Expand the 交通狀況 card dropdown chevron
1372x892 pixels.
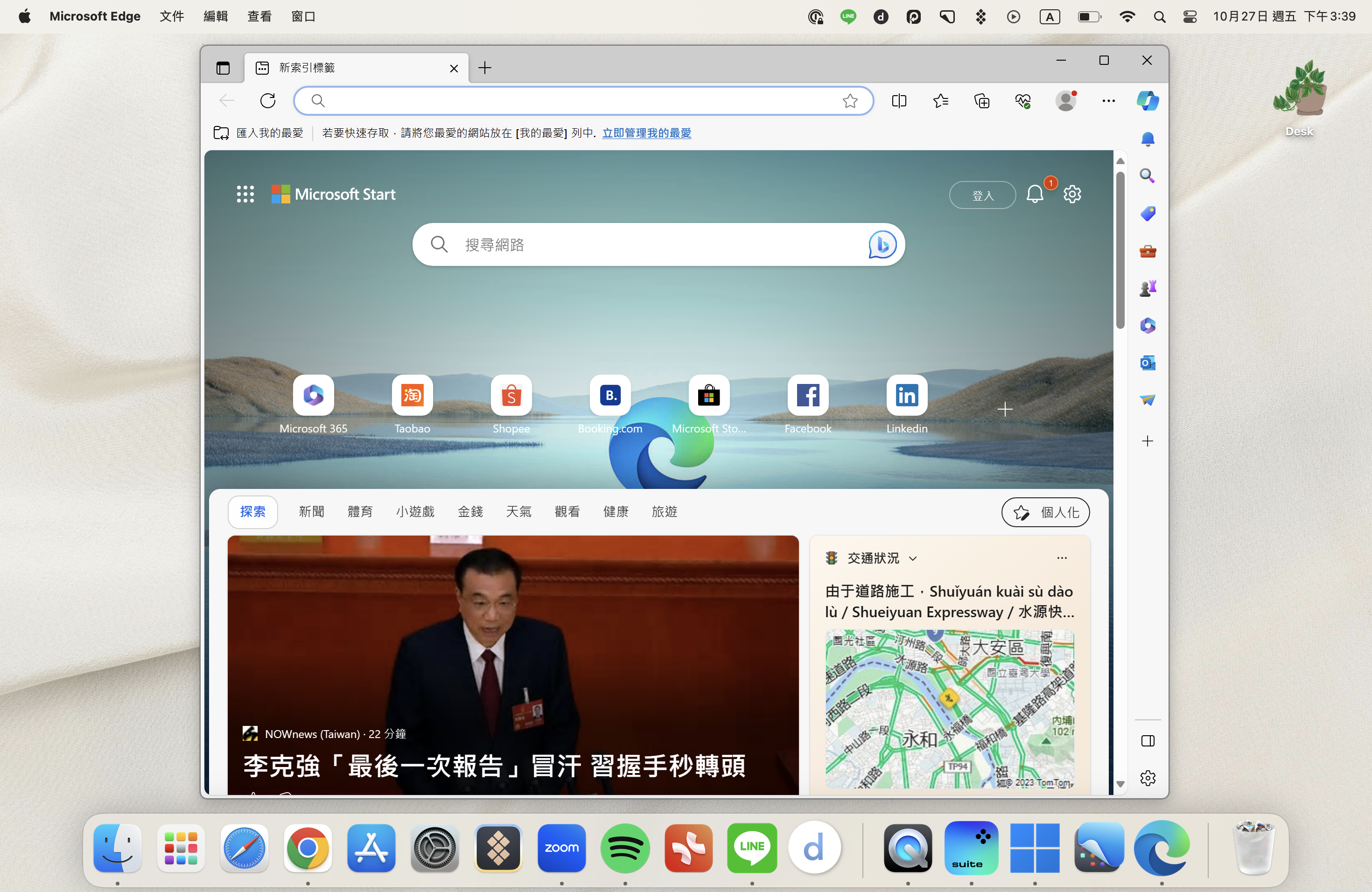coord(913,558)
